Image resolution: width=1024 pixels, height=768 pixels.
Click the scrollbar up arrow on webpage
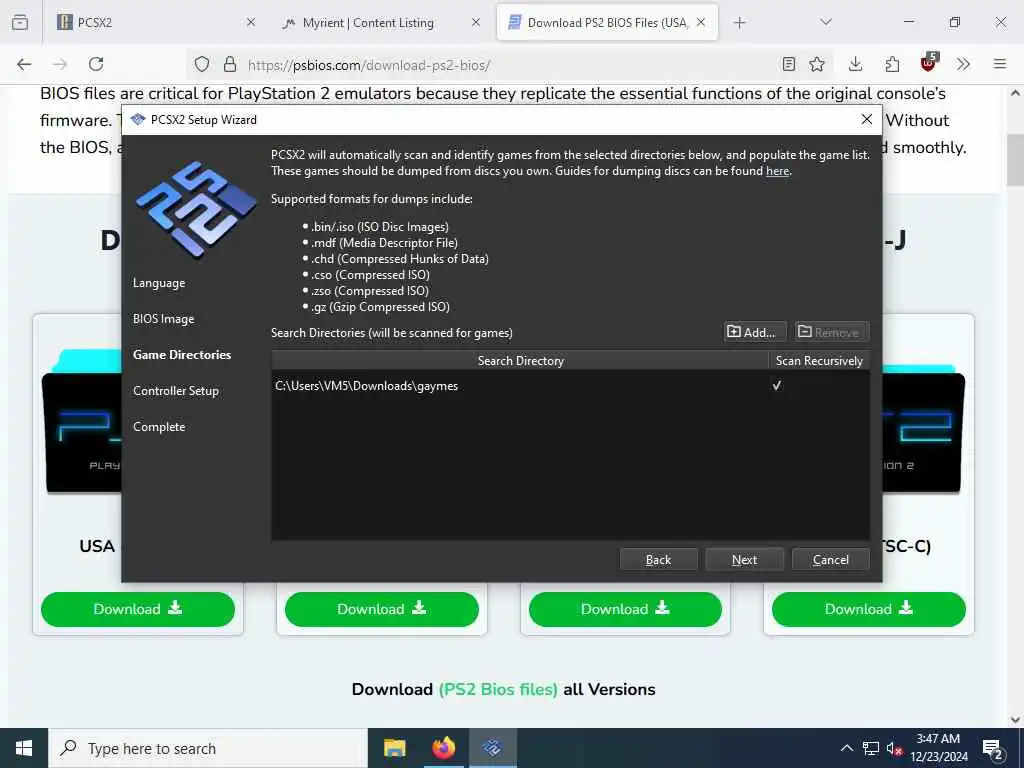[1016, 93]
